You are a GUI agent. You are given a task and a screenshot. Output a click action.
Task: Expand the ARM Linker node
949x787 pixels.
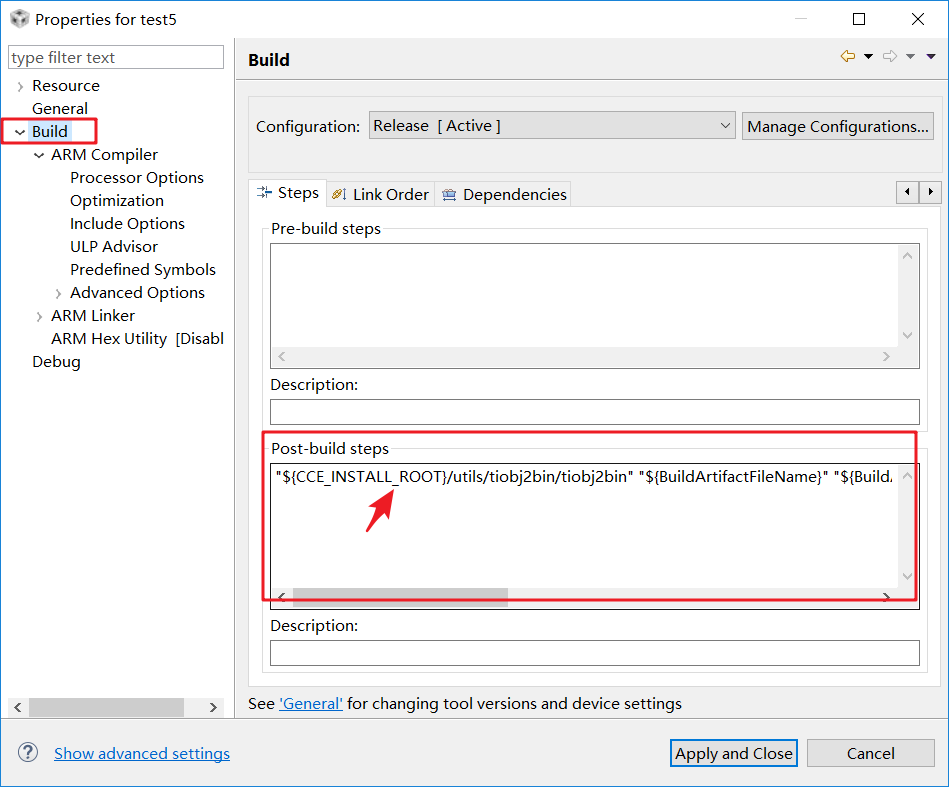click(x=39, y=316)
